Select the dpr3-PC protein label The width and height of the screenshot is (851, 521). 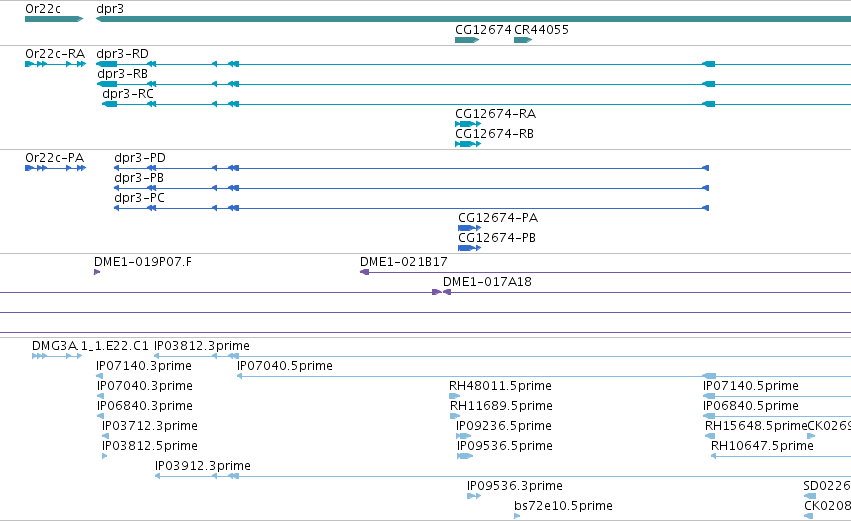pyautogui.click(x=139, y=198)
